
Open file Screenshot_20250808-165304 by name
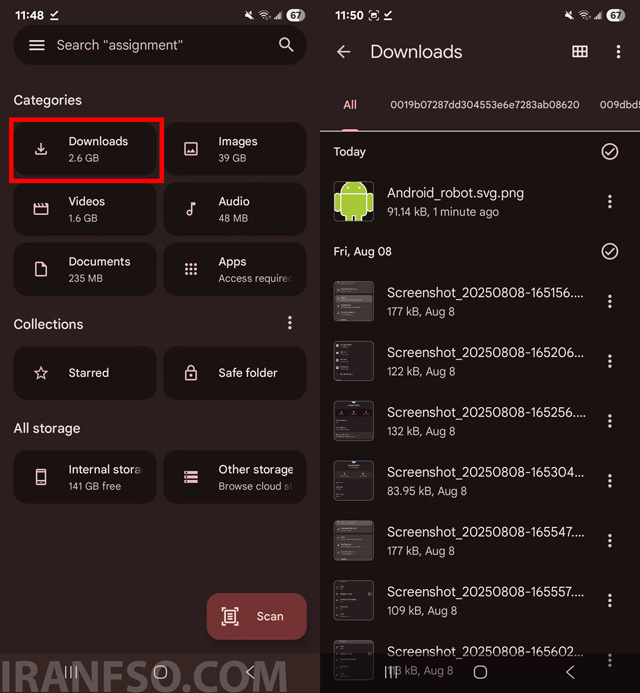click(485, 472)
